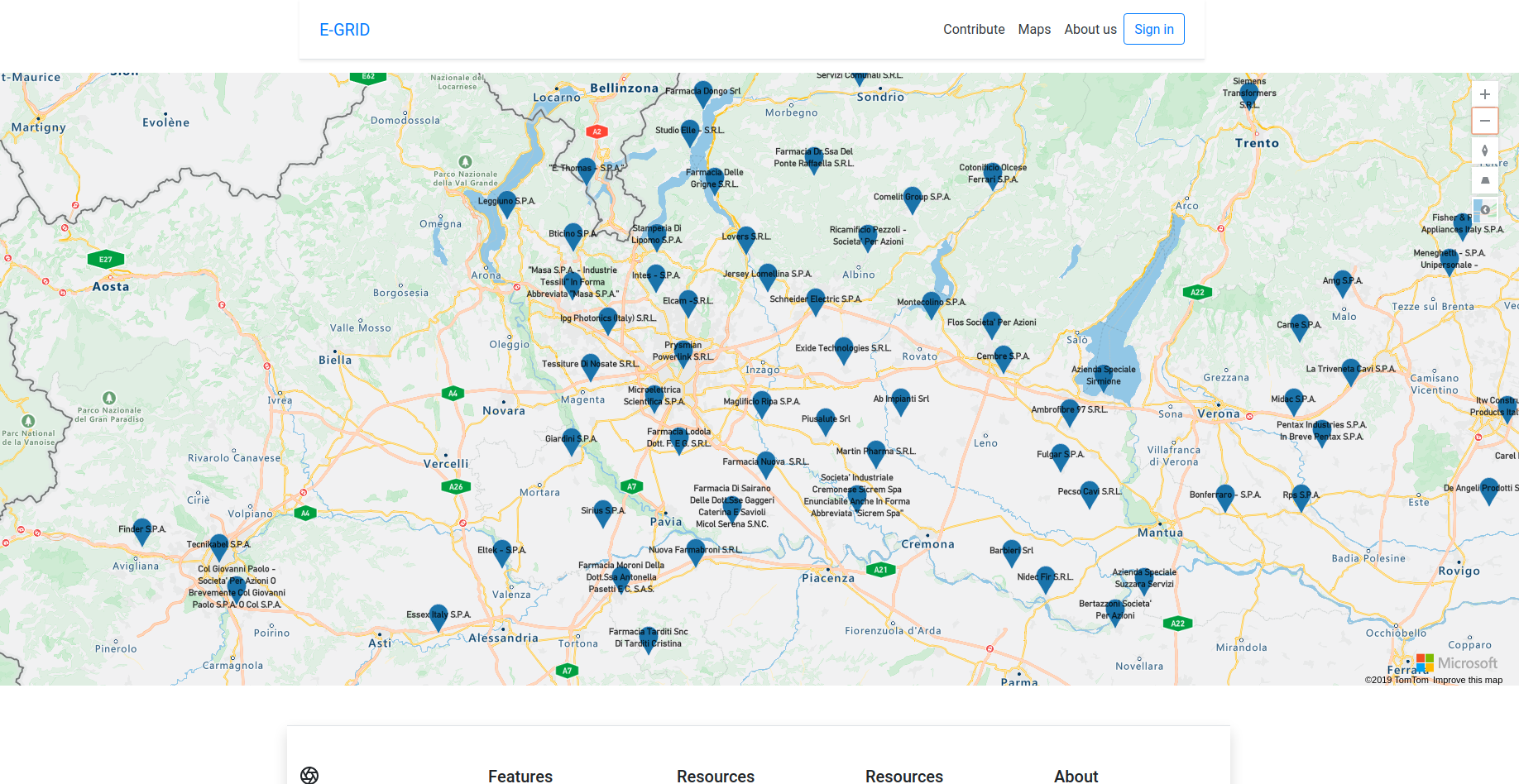Select the Farmacia Dongo Srl pin

click(703, 93)
